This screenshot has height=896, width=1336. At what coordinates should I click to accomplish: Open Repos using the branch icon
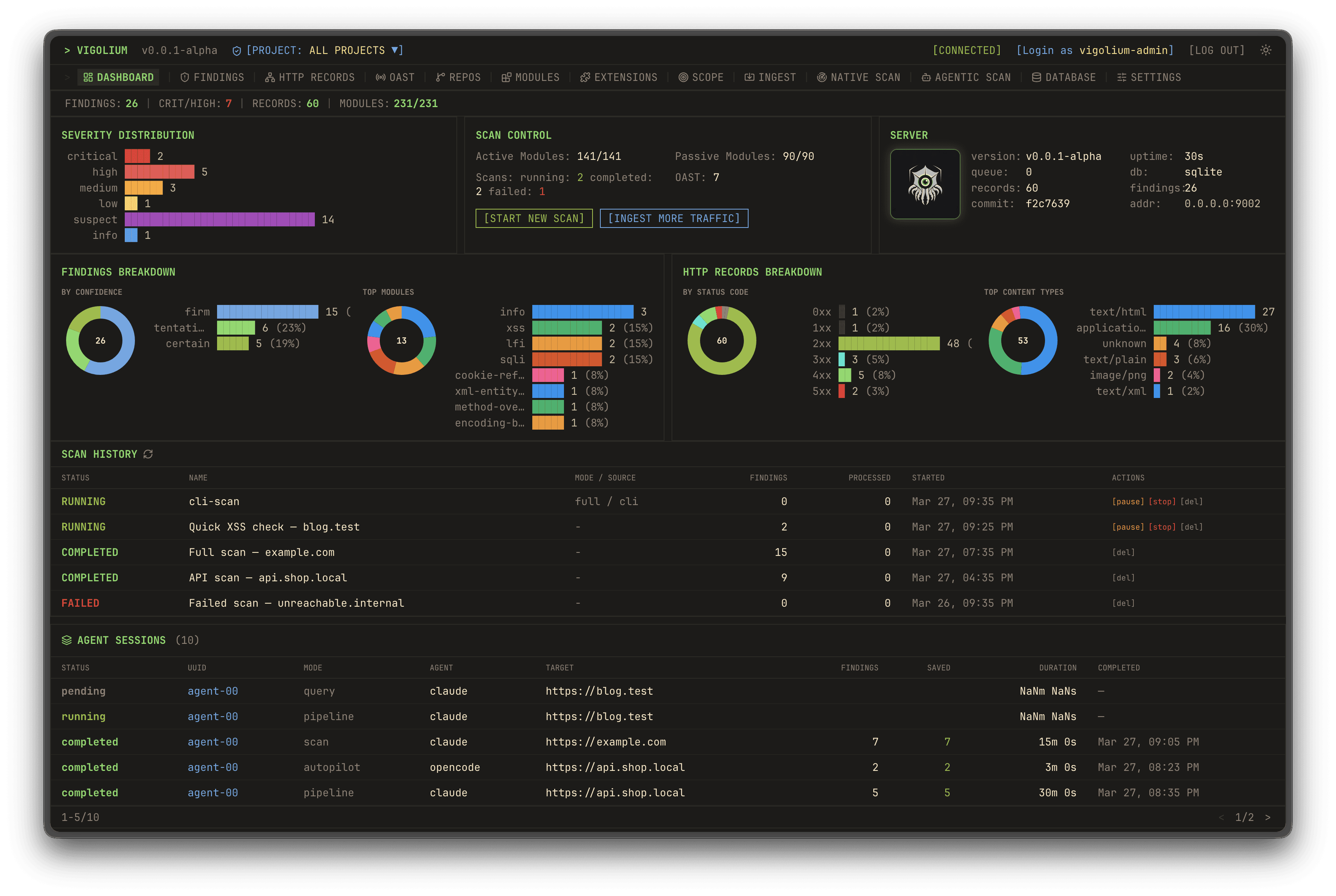point(440,77)
